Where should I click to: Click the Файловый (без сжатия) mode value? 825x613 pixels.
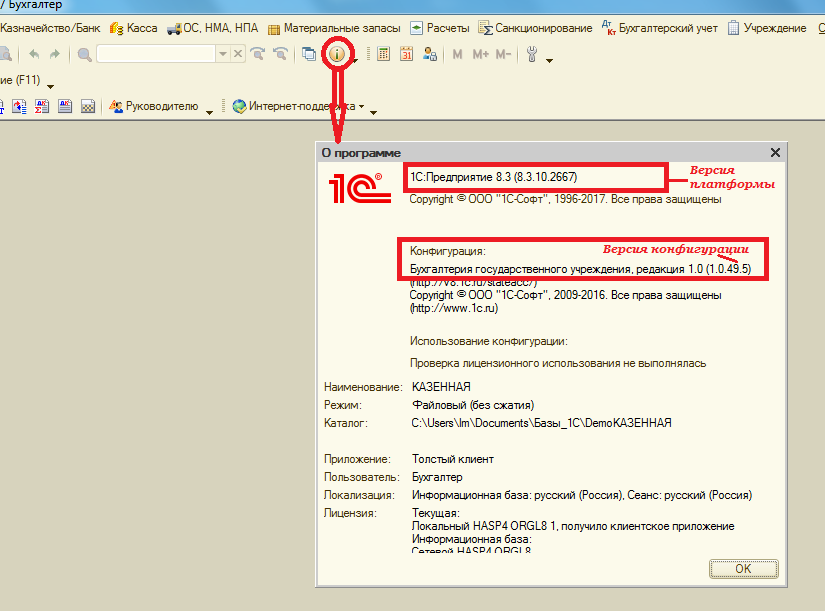472,405
